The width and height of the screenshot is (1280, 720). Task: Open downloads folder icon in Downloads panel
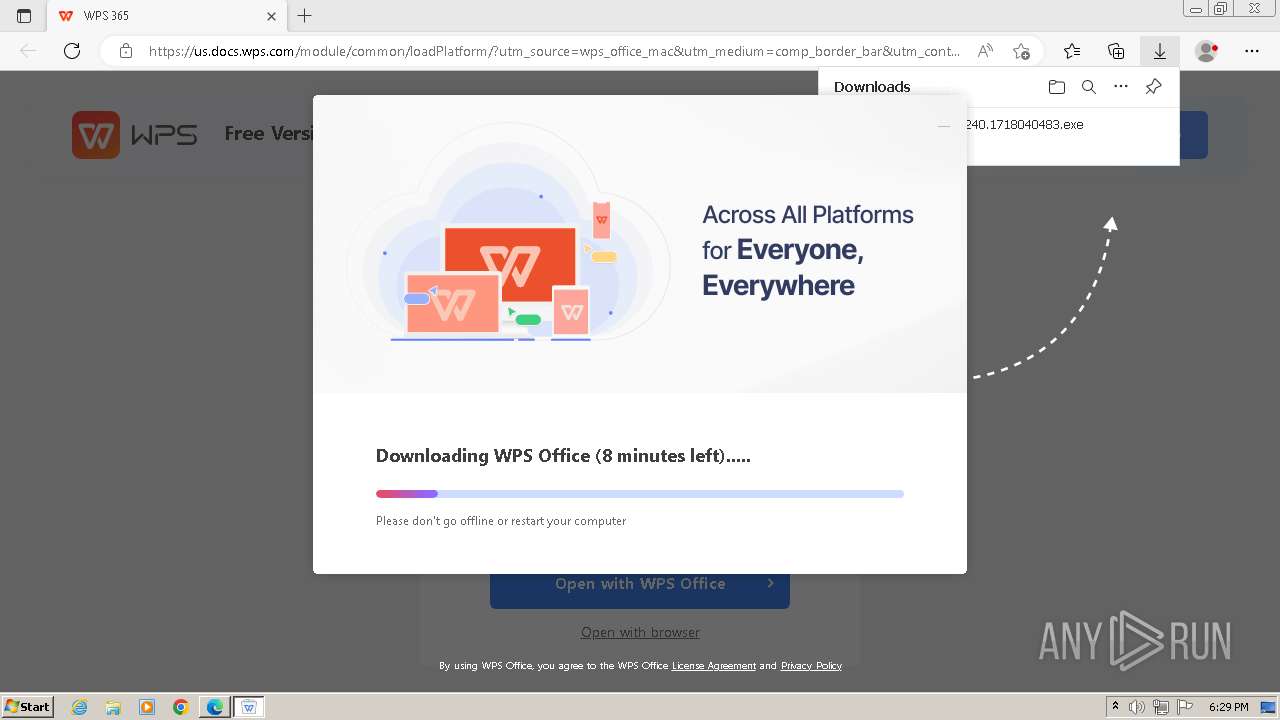[1057, 87]
